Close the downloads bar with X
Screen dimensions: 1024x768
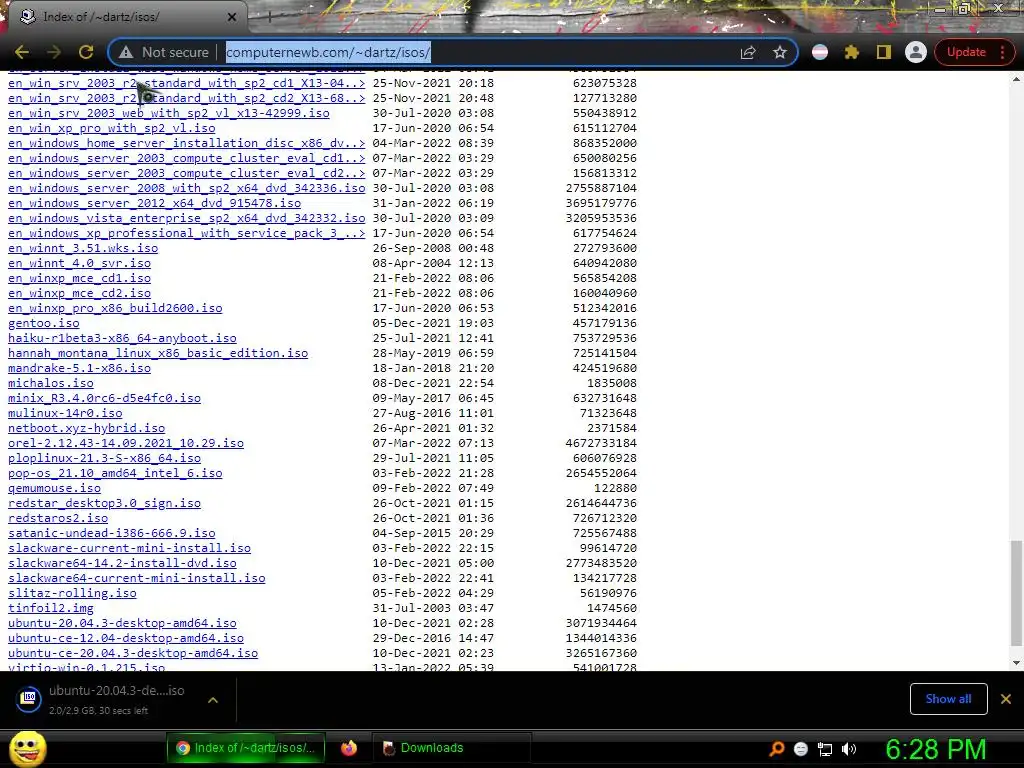(1006, 699)
